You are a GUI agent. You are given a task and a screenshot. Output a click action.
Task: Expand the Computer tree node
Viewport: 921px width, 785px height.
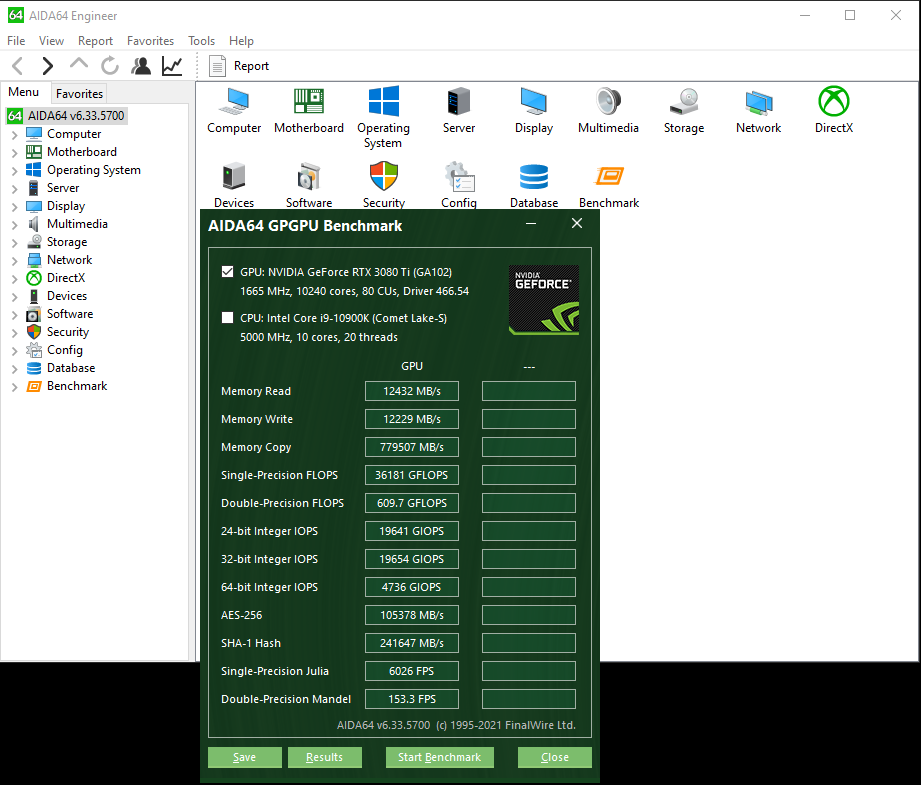pos(15,135)
